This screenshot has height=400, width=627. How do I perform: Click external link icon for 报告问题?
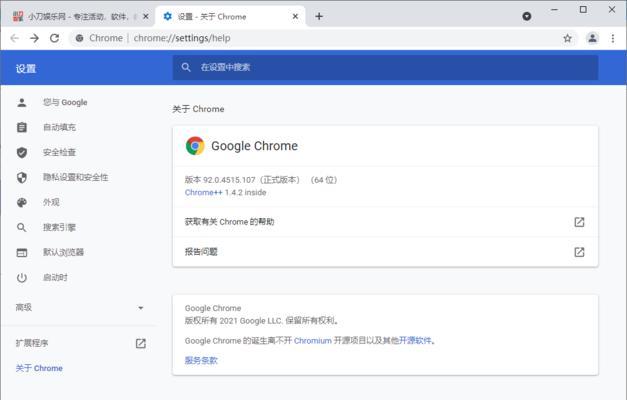coord(579,252)
